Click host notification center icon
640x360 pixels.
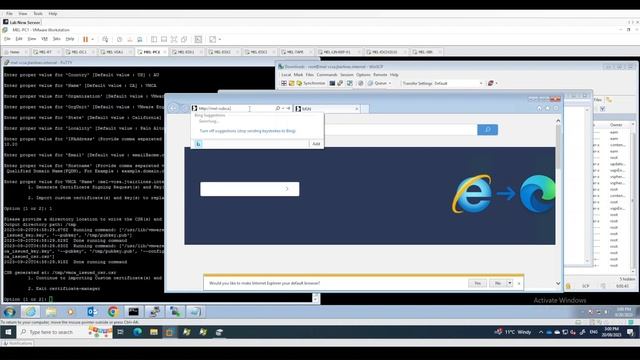[631, 332]
